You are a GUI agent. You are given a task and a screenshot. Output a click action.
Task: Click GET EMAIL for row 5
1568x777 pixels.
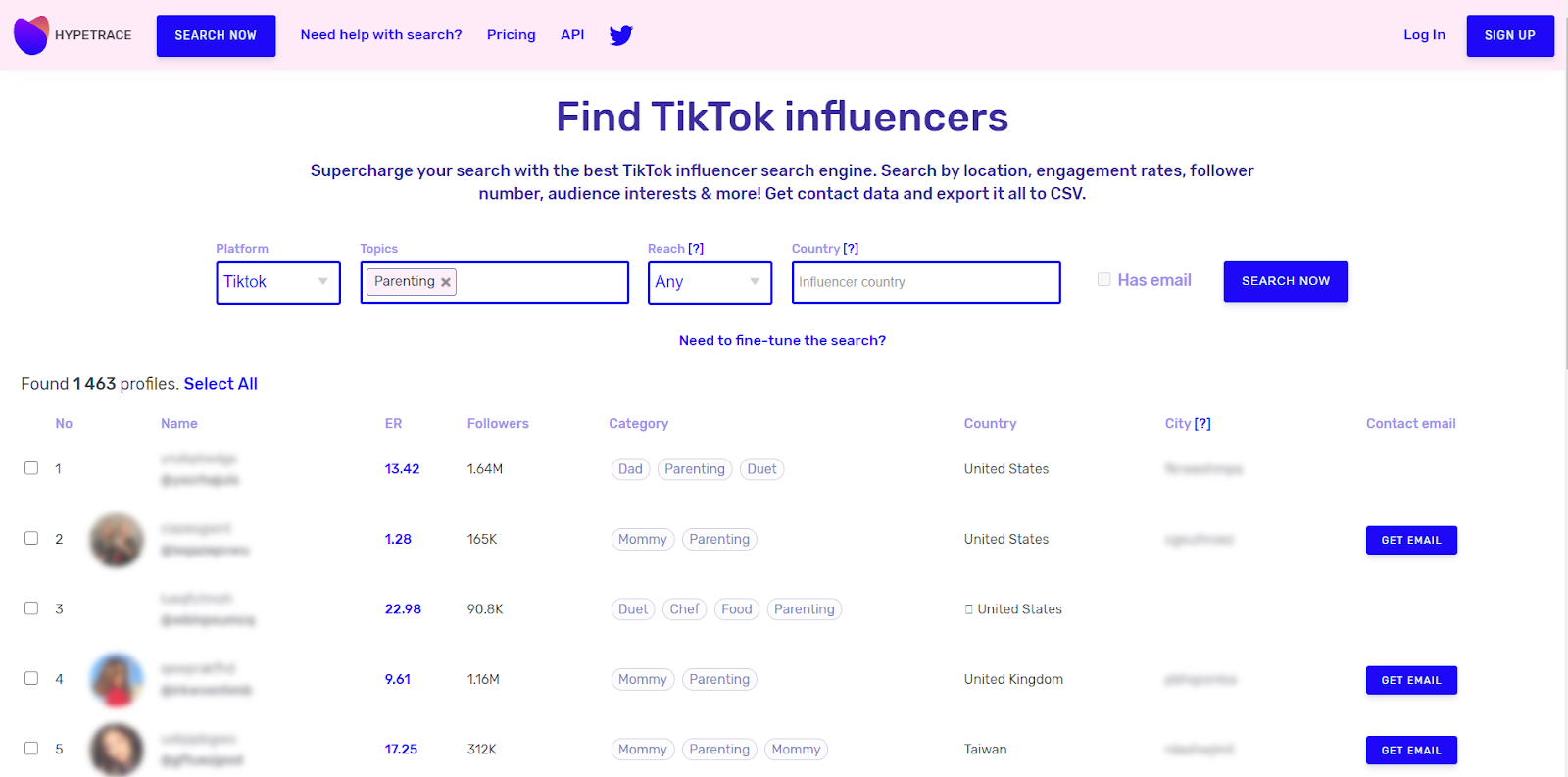click(x=1411, y=750)
